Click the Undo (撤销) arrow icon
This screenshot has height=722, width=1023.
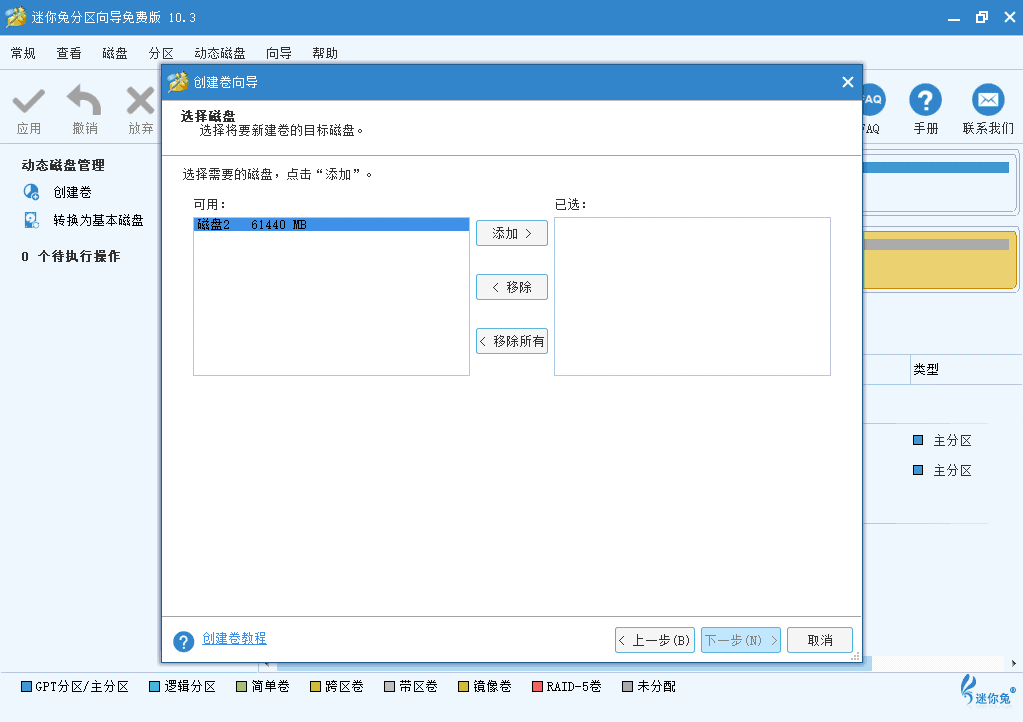(84, 100)
